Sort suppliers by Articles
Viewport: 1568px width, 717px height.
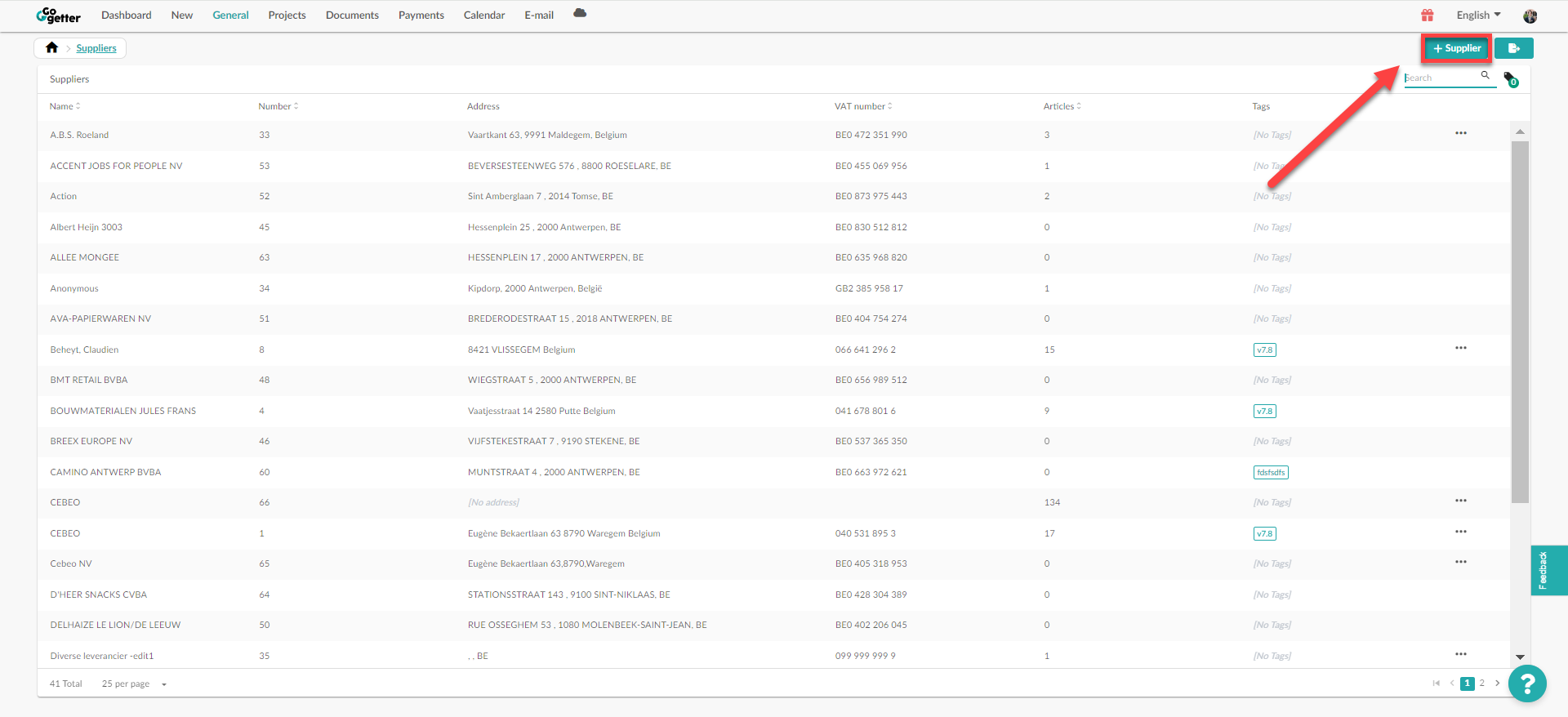click(1062, 106)
